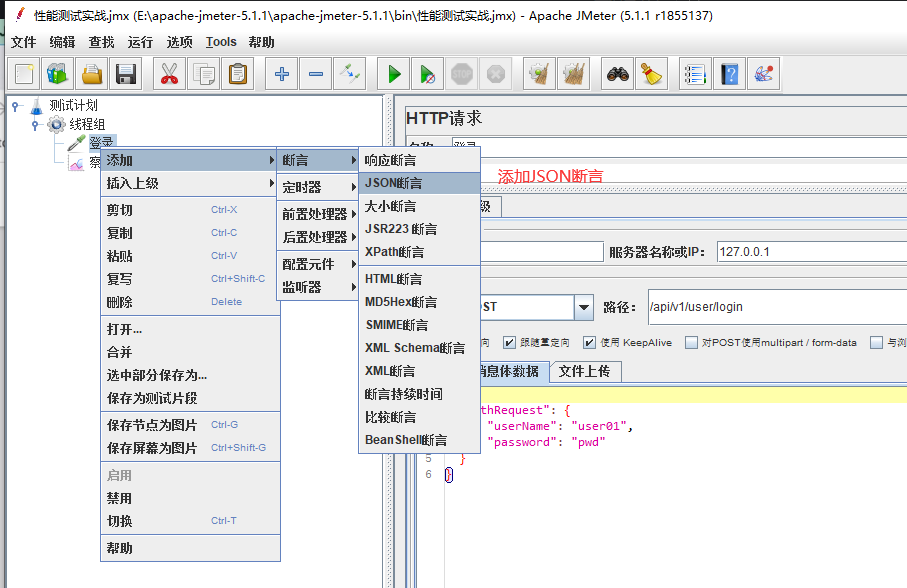The image size is (907, 588).
Task: Select 删除 in context menu
Action: [190, 302]
